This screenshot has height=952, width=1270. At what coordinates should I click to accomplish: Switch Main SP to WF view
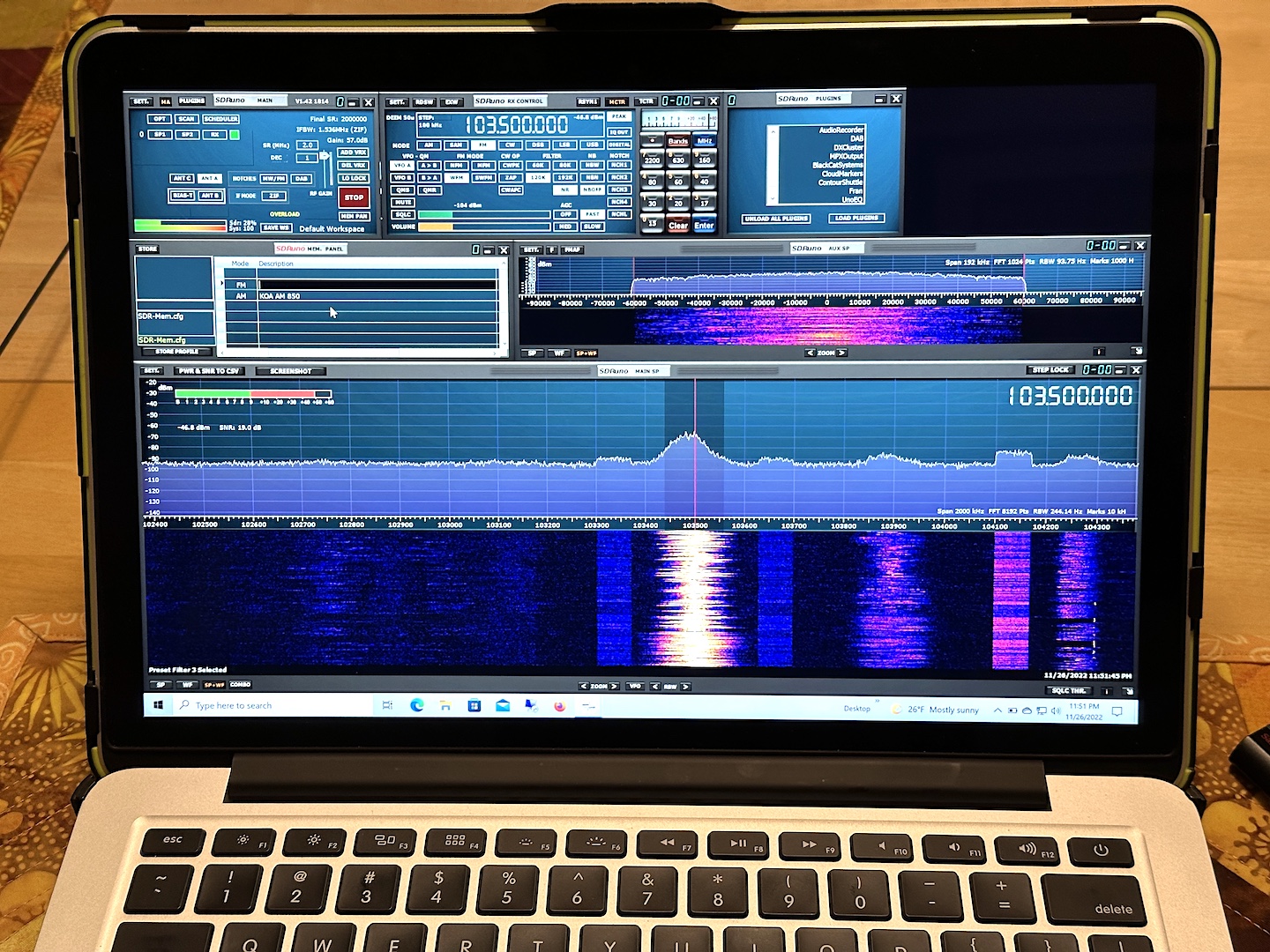[187, 685]
